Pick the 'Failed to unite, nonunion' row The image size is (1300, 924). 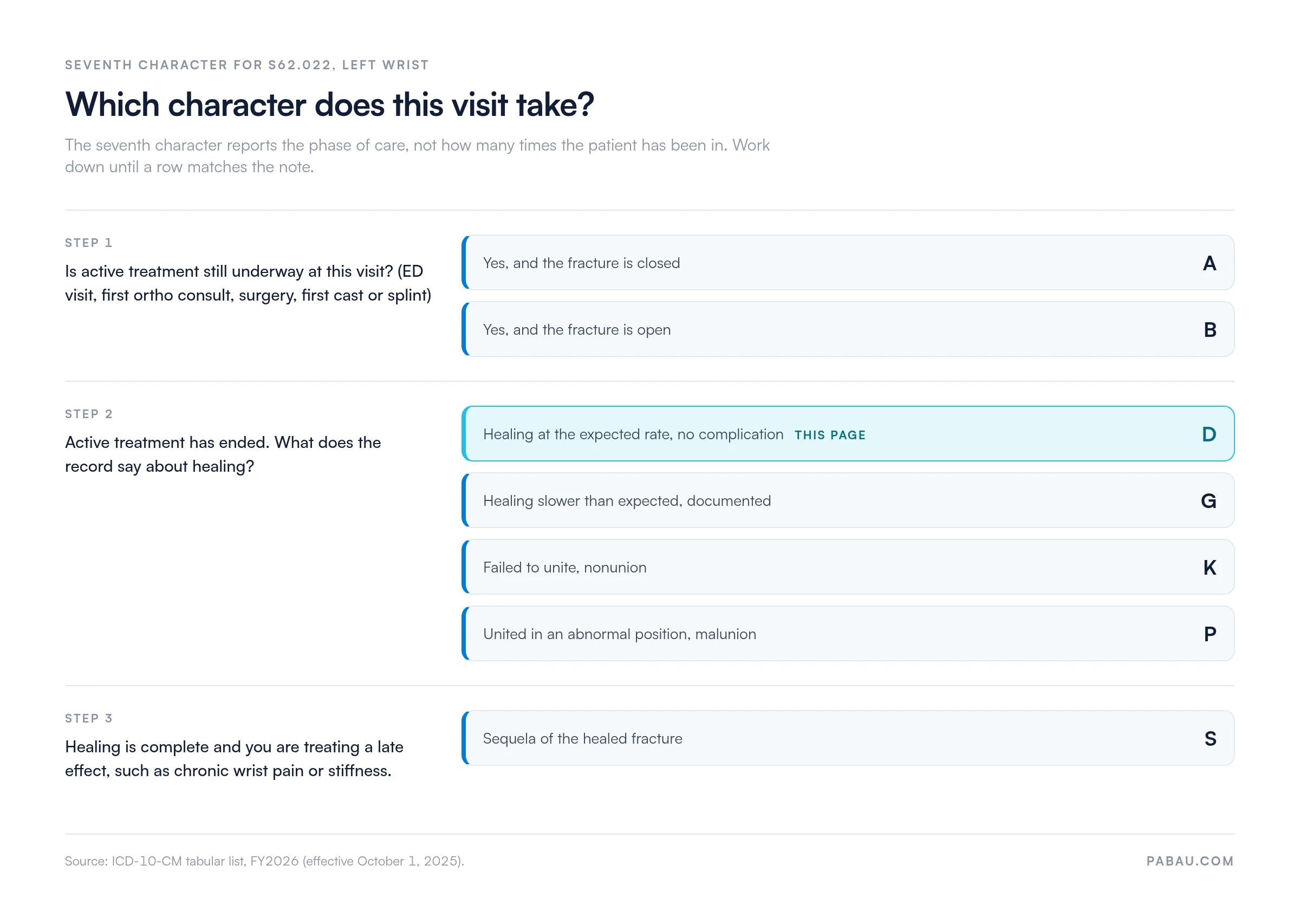848,567
